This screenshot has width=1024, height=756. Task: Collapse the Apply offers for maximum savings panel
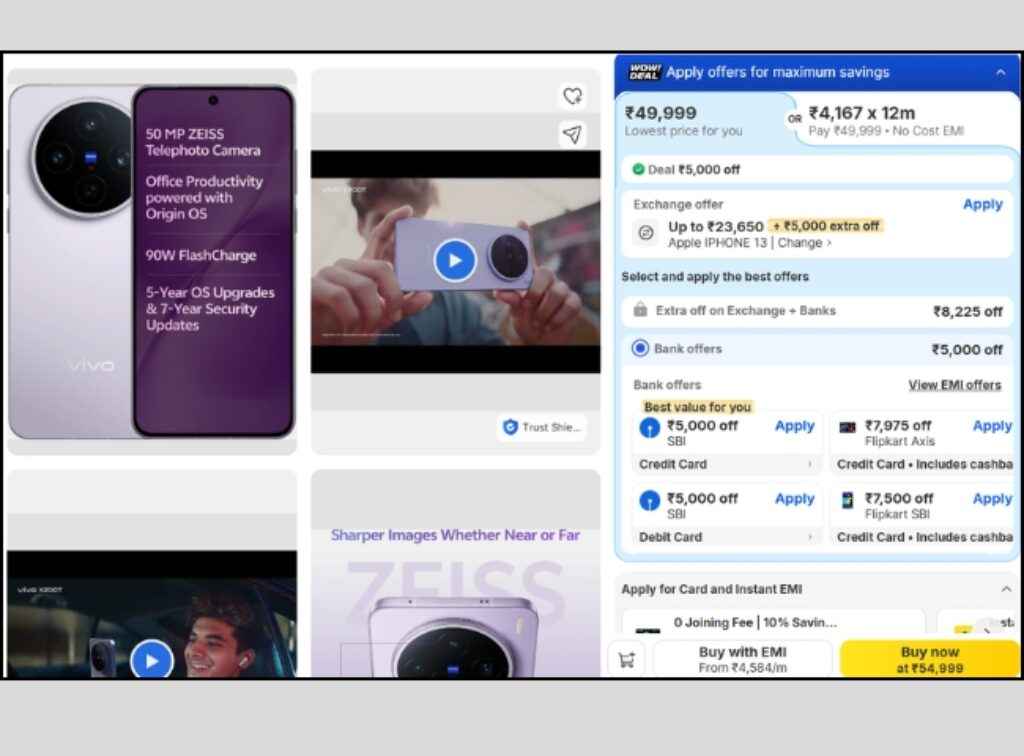[1000, 72]
